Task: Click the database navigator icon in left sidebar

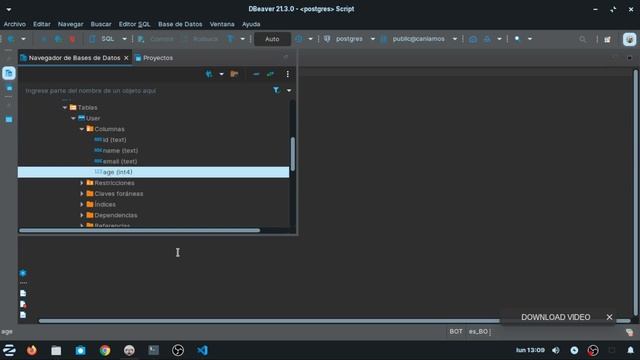Action: click(9, 73)
